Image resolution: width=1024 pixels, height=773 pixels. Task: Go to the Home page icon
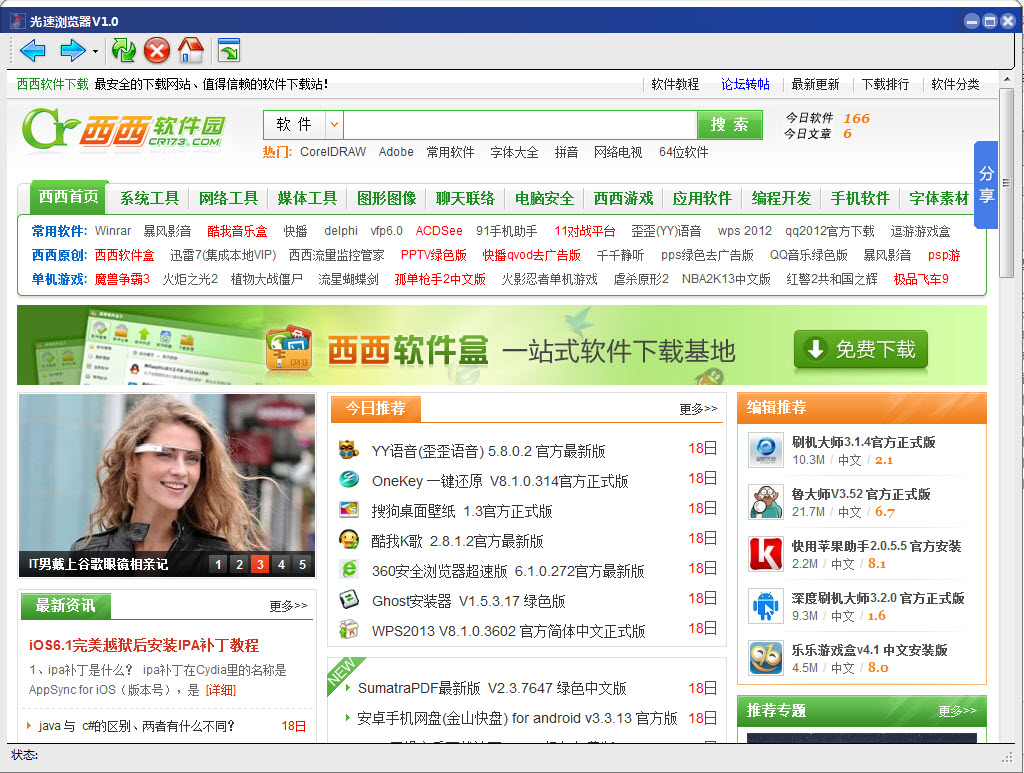(x=191, y=50)
